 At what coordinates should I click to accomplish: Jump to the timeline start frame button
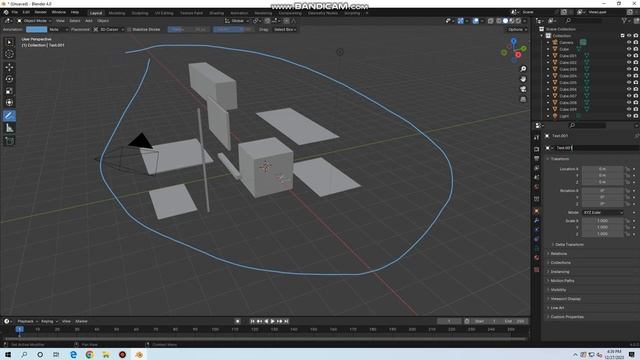[x=252, y=321]
